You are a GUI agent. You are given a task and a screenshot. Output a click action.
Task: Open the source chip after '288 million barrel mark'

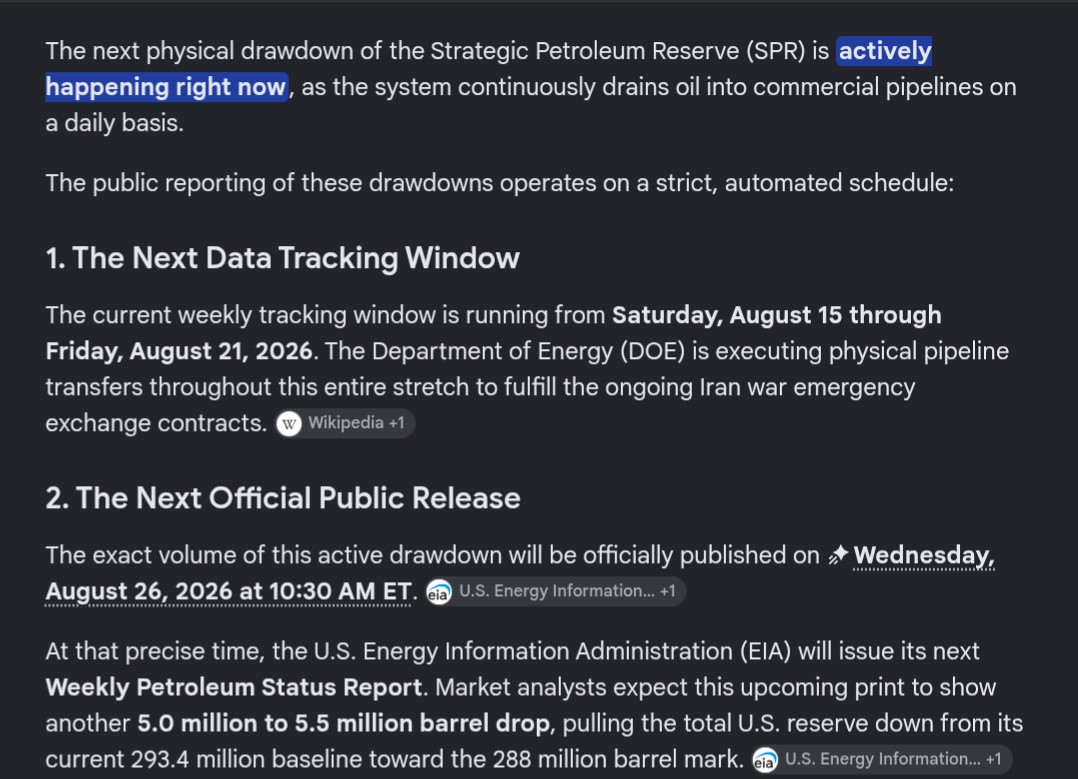[x=881, y=759]
